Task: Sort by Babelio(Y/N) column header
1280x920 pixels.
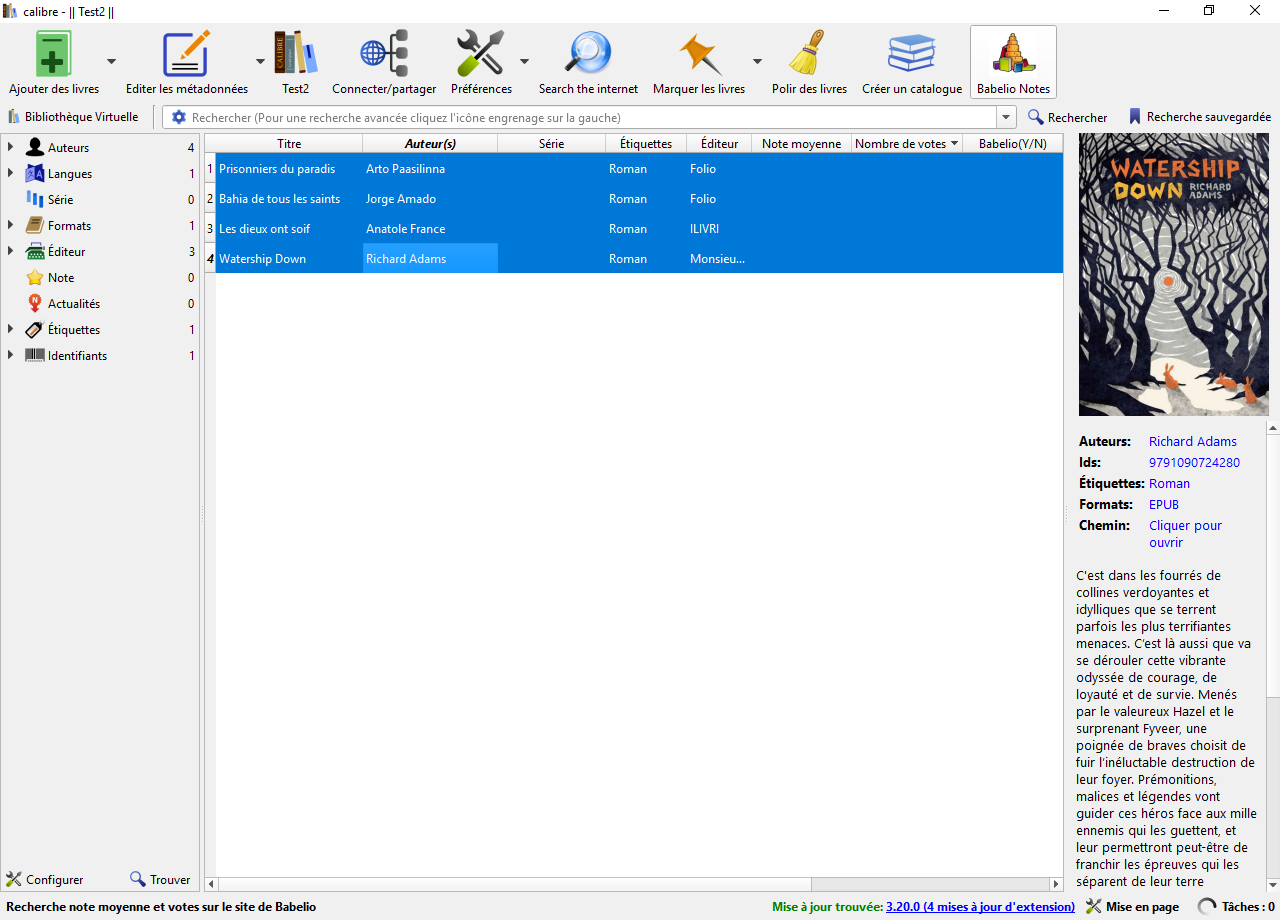Action: point(1012,144)
